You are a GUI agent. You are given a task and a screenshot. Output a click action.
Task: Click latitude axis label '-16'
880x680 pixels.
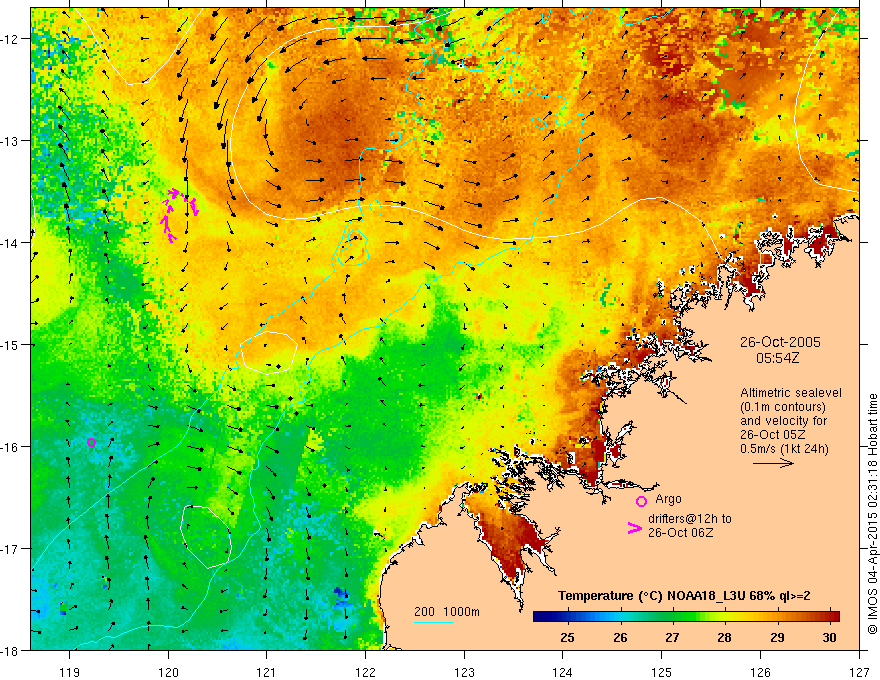(10, 447)
